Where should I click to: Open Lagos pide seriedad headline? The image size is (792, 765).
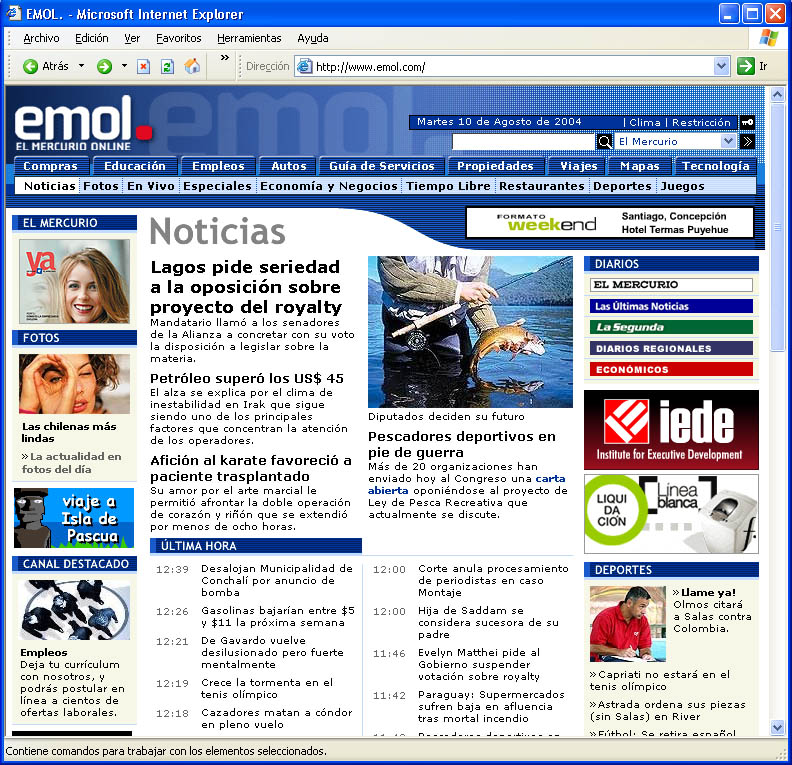(246, 287)
